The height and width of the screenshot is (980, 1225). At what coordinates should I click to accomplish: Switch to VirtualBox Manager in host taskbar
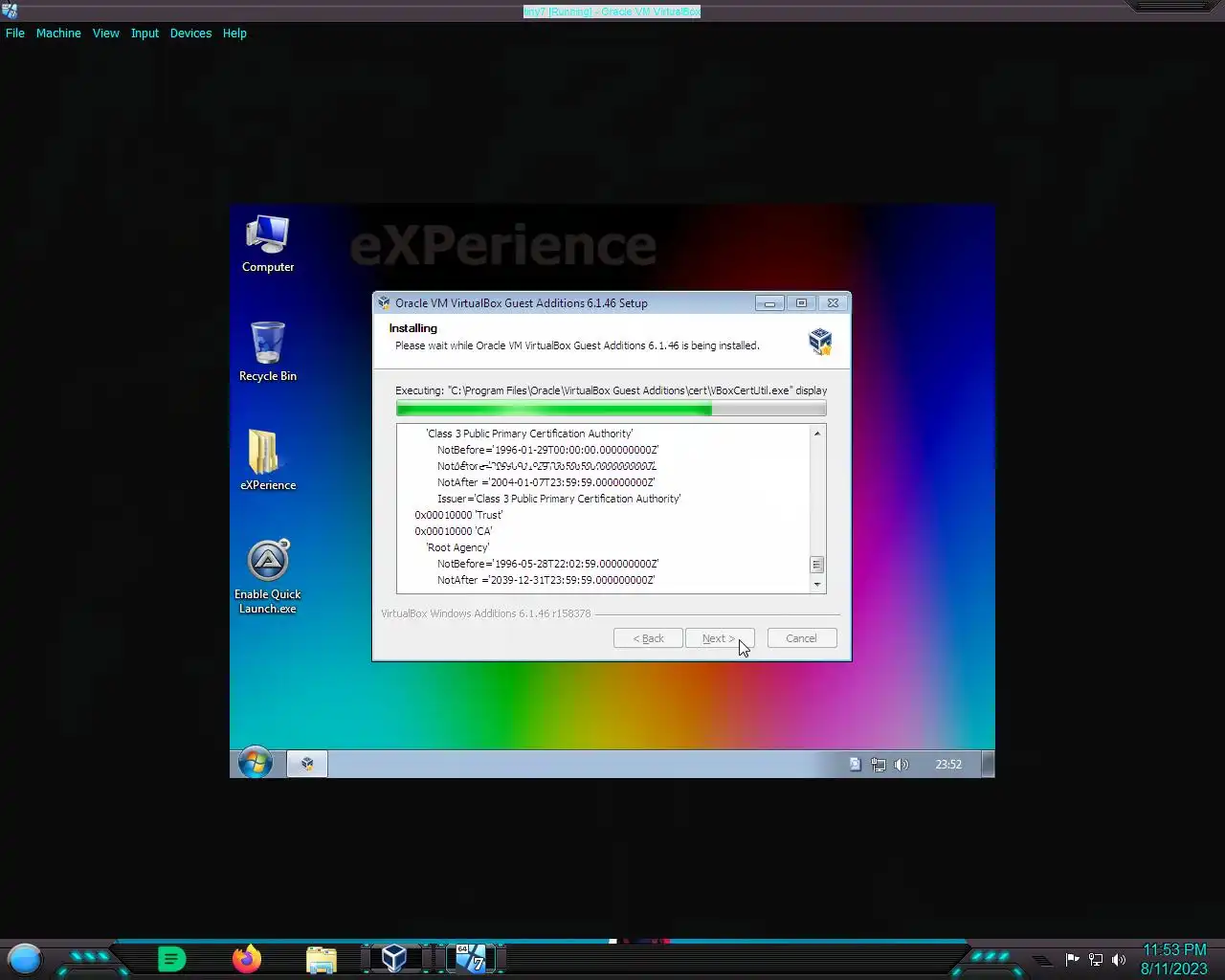394,958
